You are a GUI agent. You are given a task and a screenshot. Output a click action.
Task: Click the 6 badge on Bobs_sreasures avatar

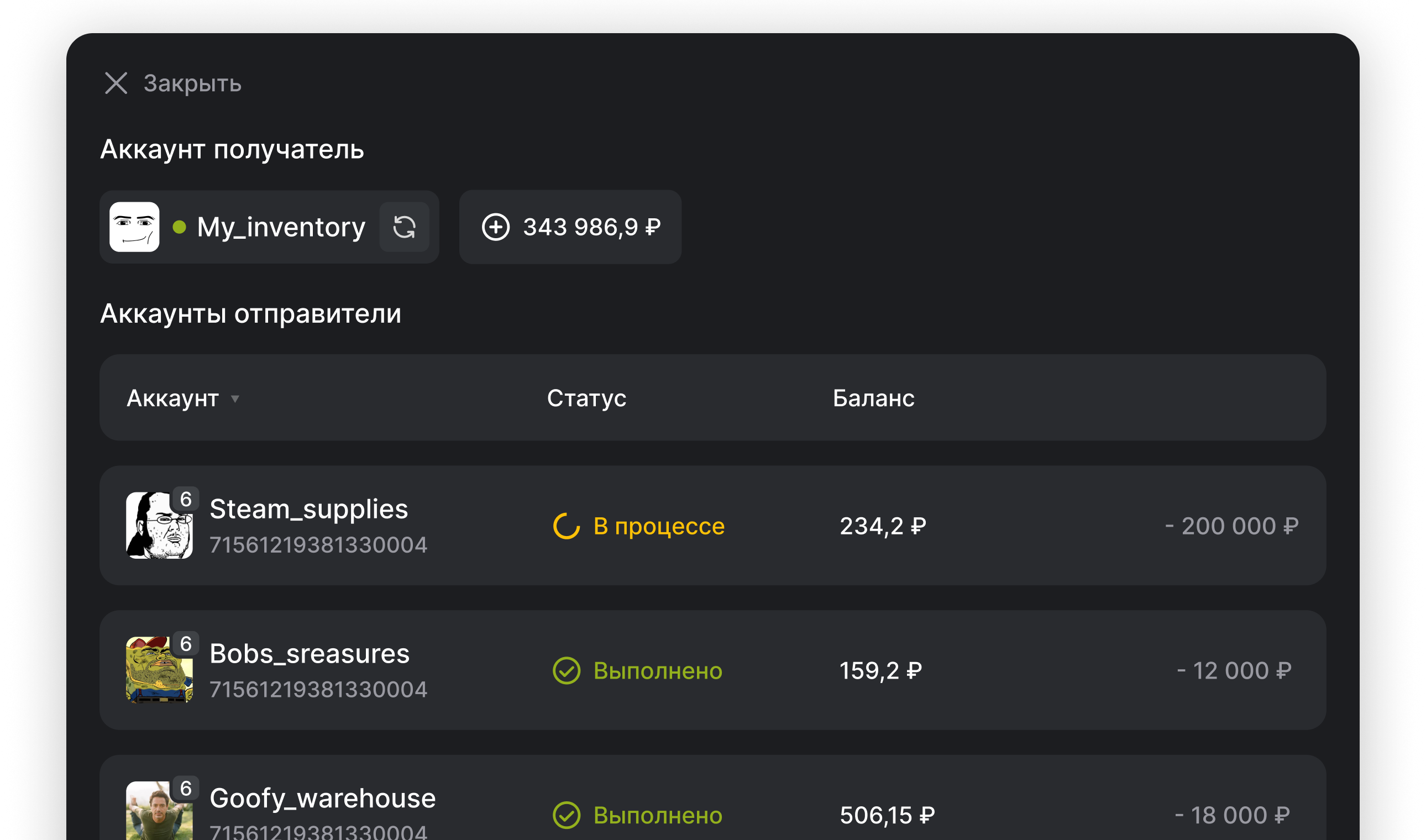[186, 644]
